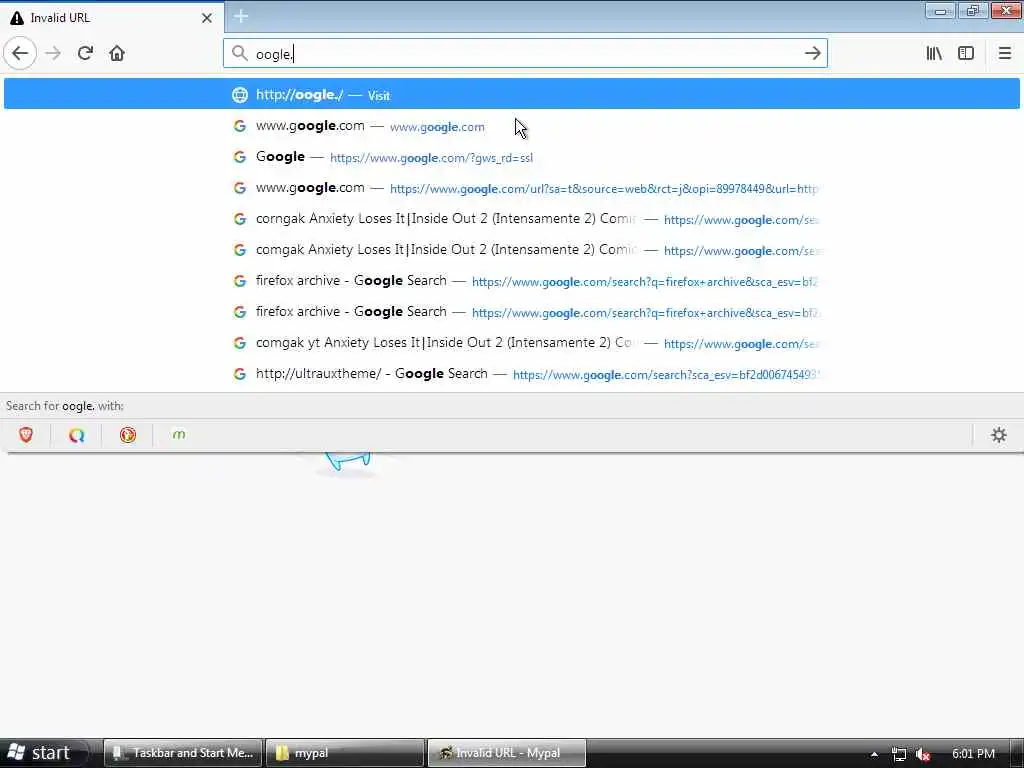Minimize the Mypal browser window
Image resolution: width=1024 pixels, height=768 pixels.
click(x=940, y=10)
